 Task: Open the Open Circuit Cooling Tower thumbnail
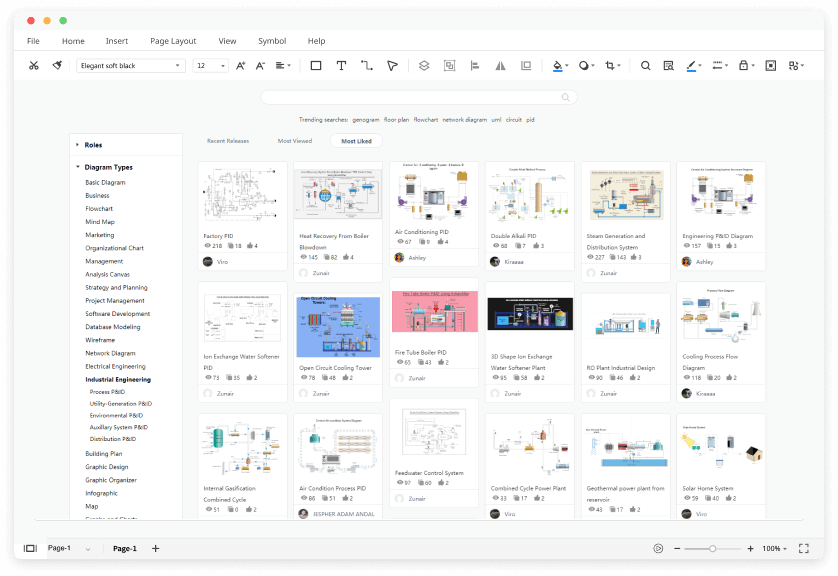click(338, 326)
